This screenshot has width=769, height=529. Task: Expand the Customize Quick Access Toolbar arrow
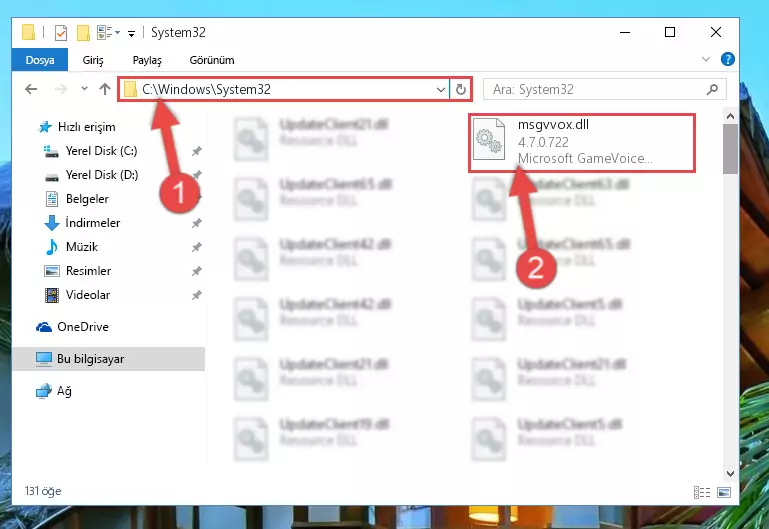131,33
